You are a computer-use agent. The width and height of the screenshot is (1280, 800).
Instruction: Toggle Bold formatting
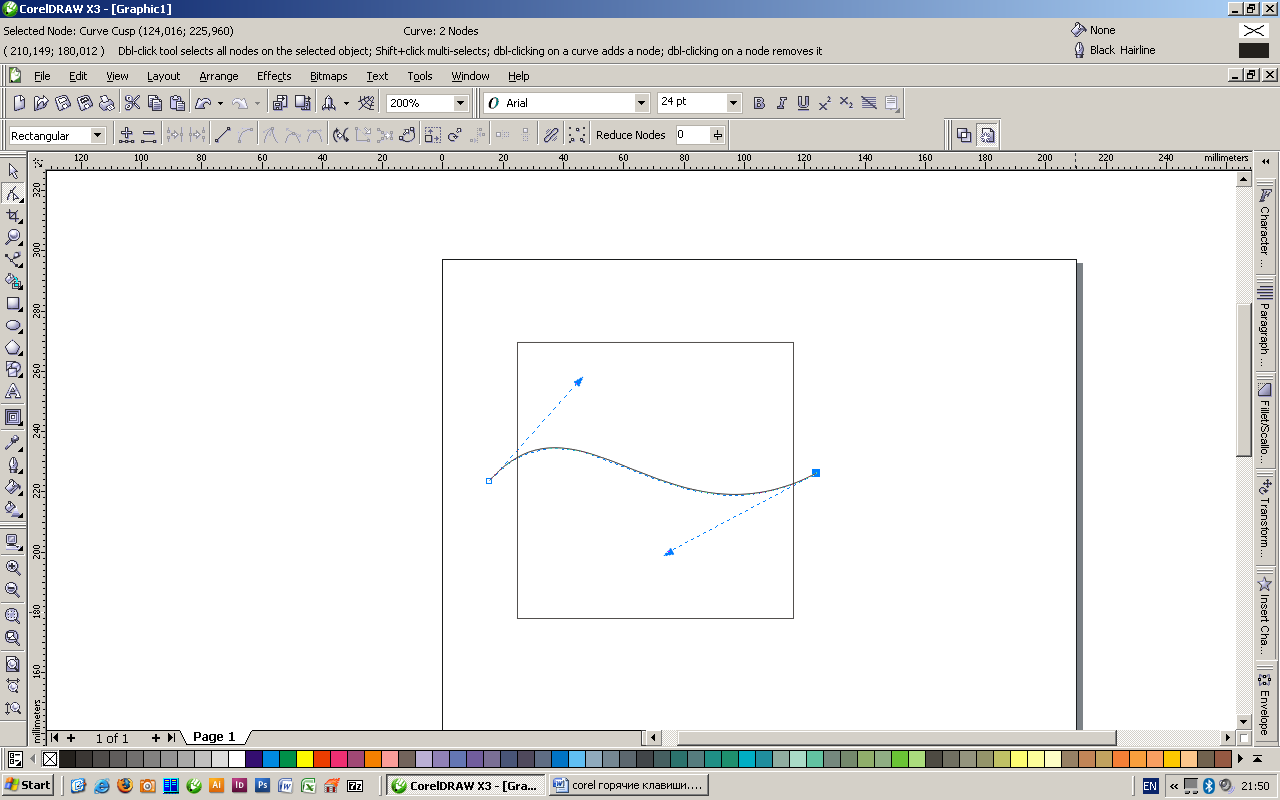pyautogui.click(x=759, y=103)
